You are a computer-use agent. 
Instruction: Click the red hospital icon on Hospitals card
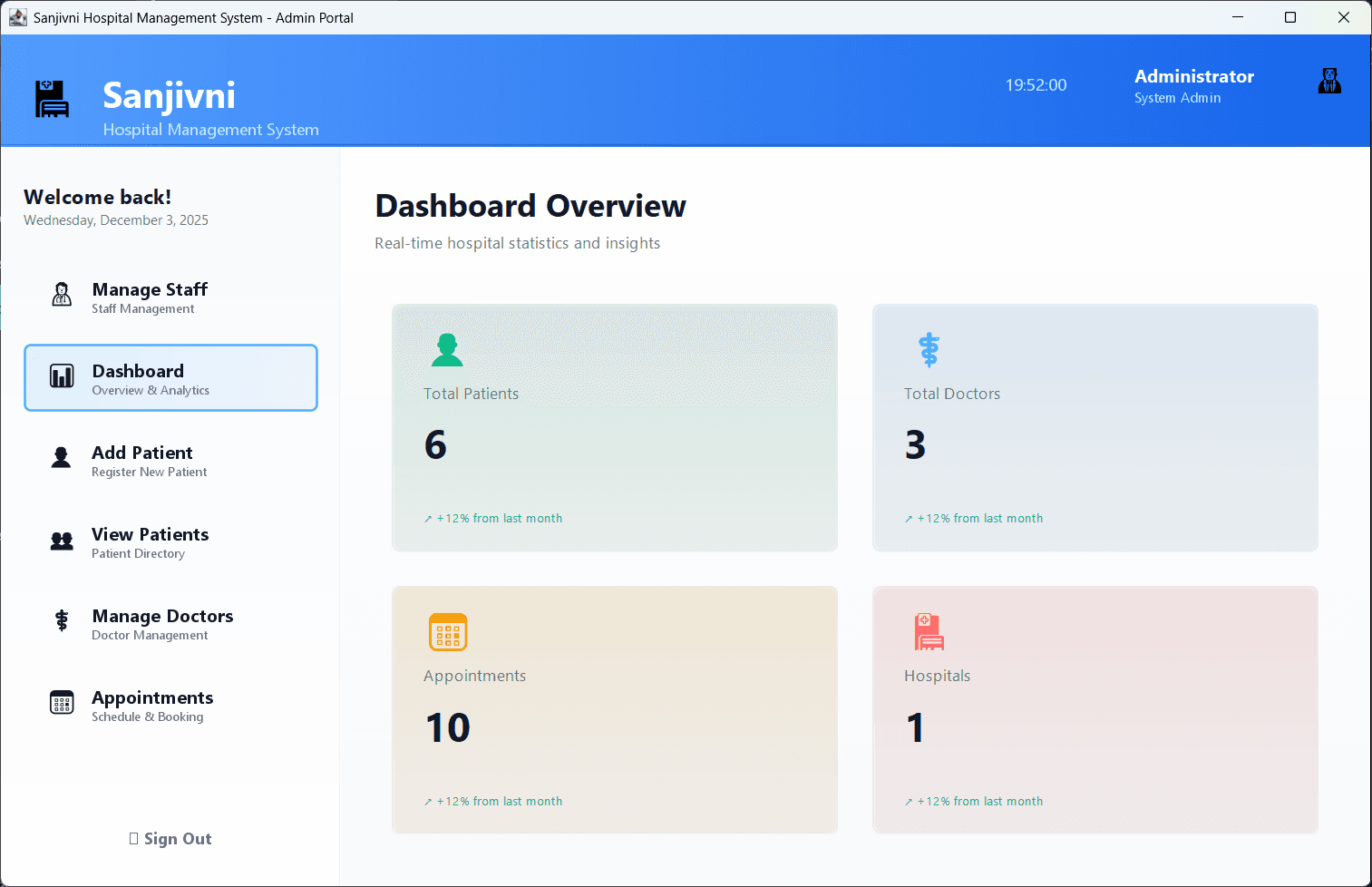[x=929, y=632]
